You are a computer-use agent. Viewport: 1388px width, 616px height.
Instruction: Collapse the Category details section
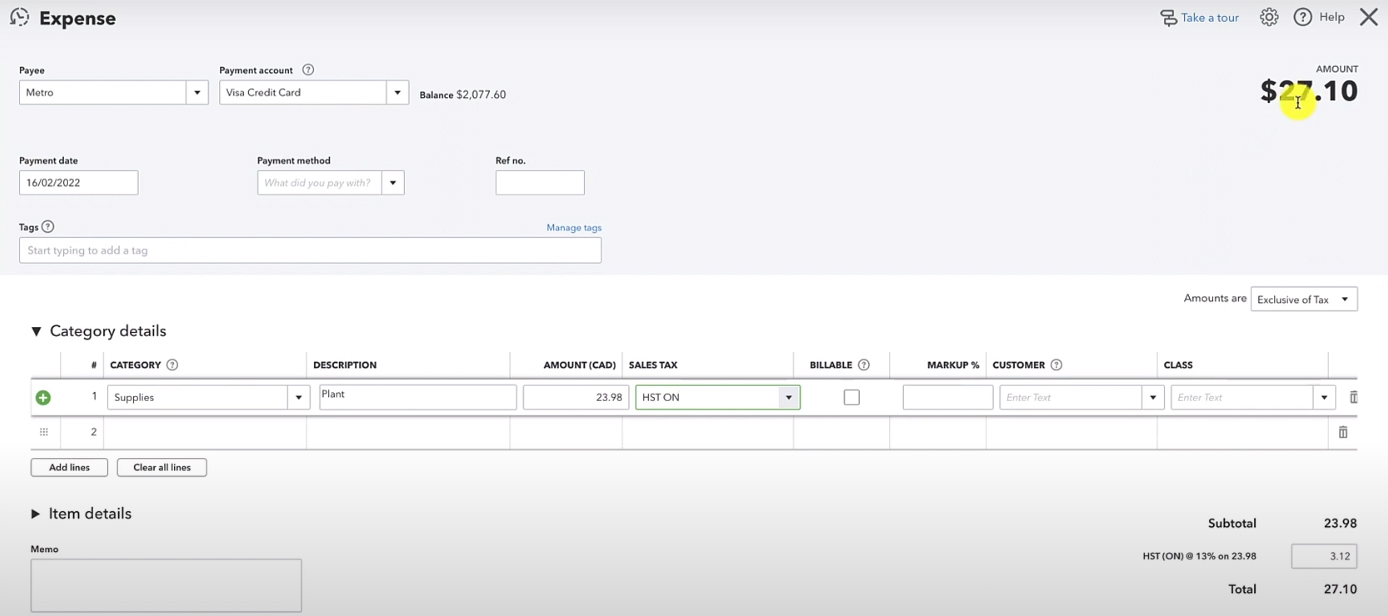click(x=36, y=331)
